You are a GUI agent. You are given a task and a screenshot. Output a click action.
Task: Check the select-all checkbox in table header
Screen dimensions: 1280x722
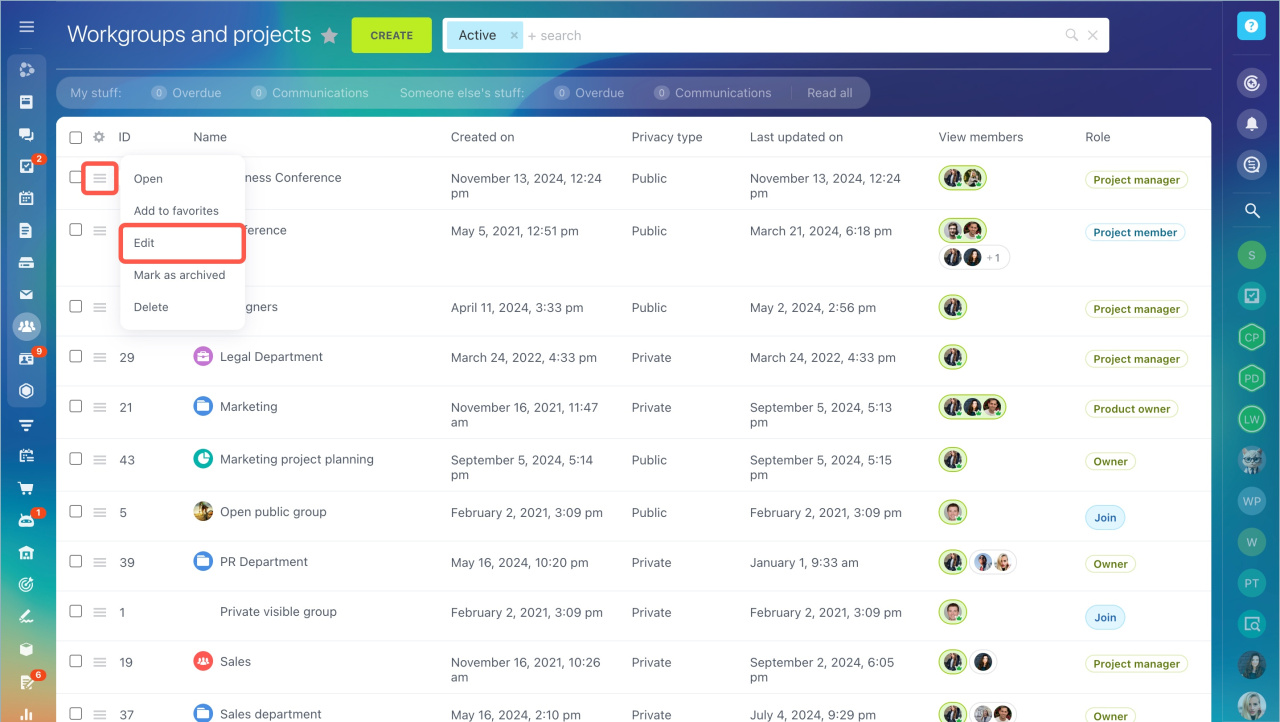[76, 137]
